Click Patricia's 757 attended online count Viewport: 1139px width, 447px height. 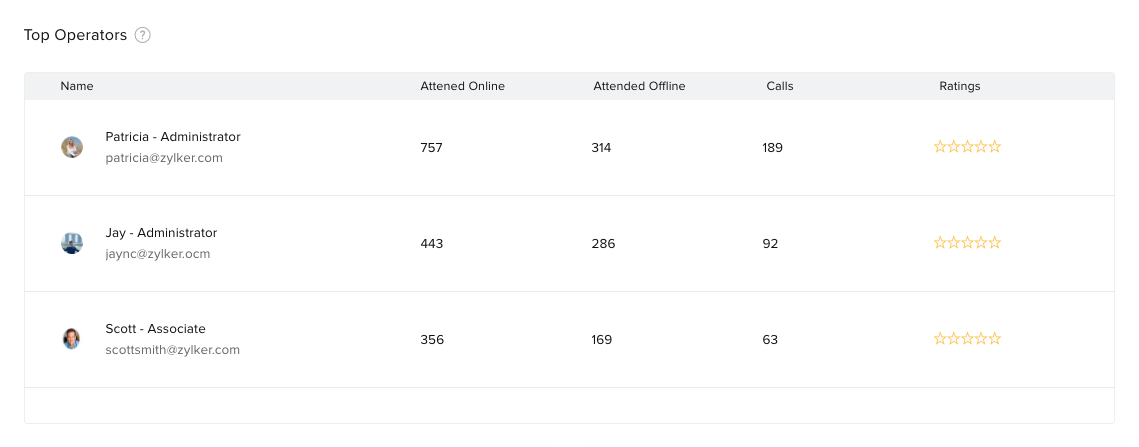tap(431, 148)
